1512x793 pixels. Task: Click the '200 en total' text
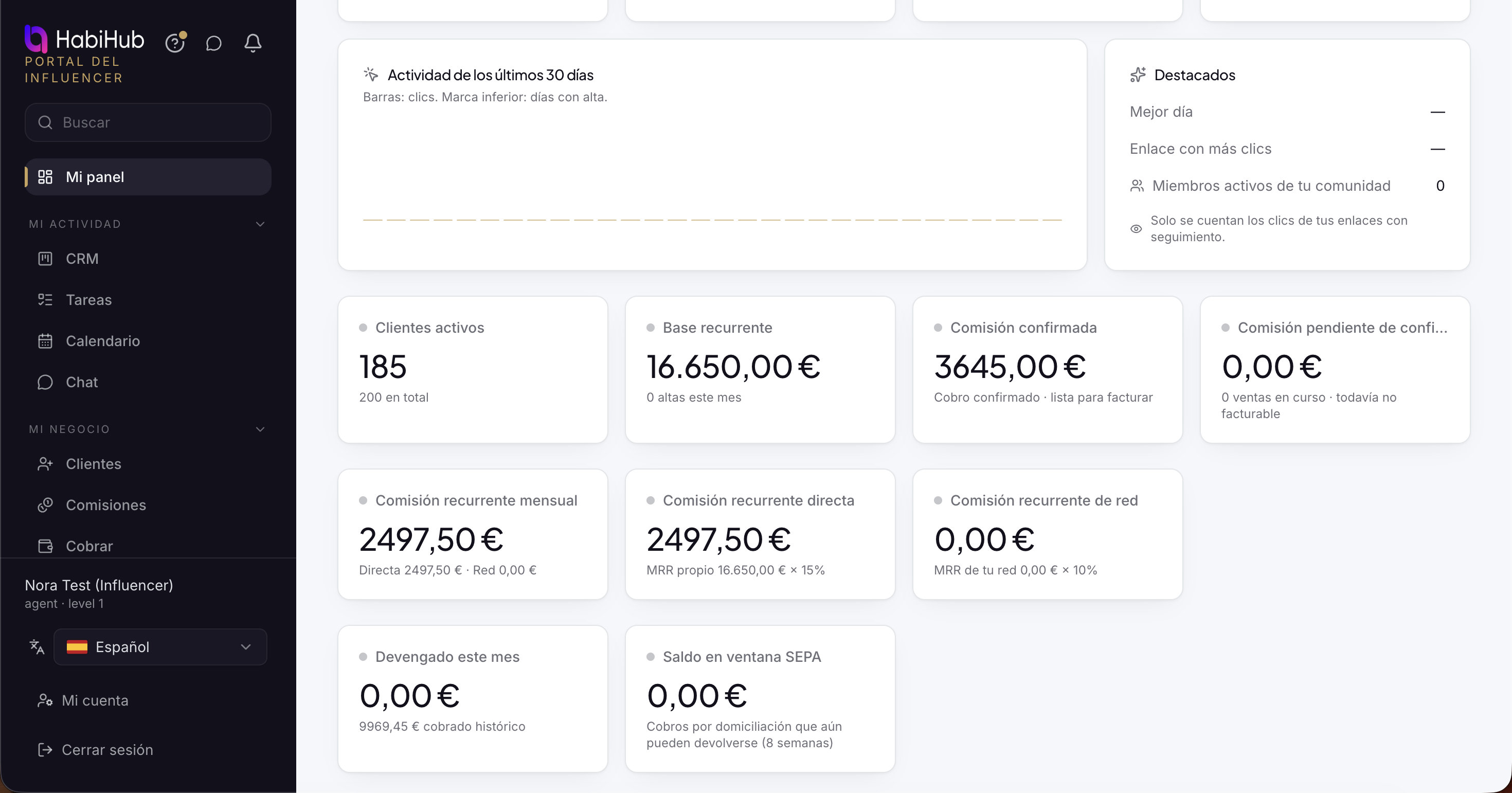click(x=394, y=398)
